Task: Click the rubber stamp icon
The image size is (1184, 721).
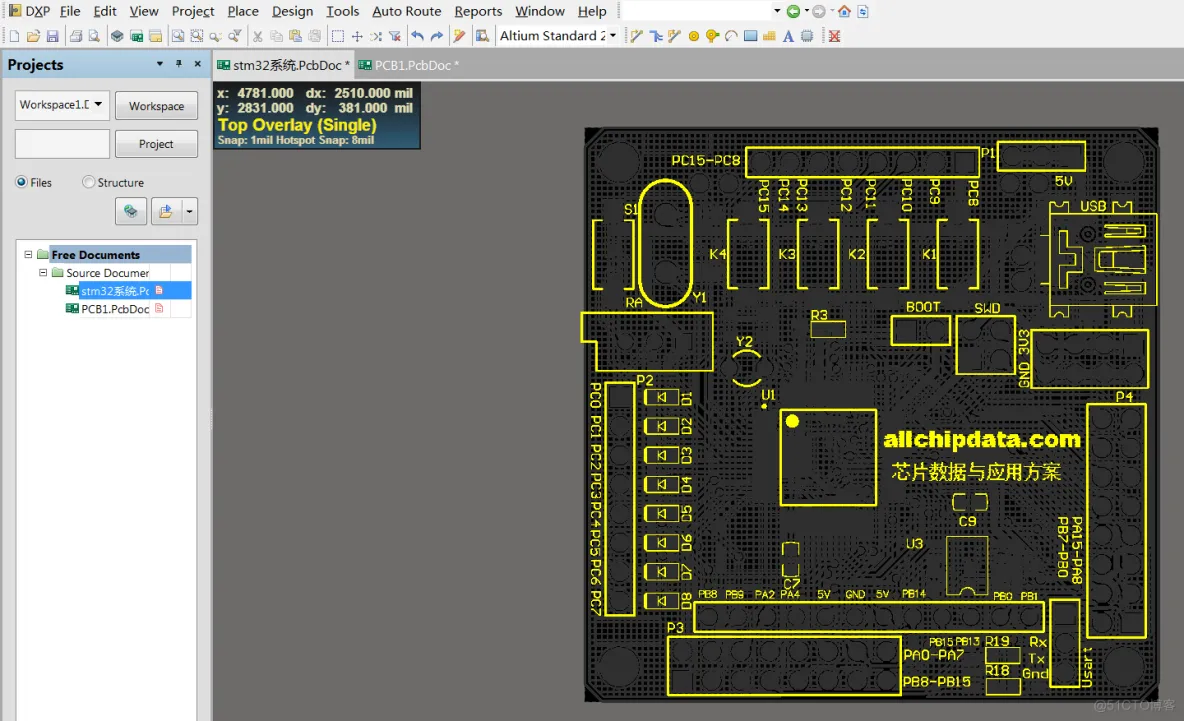Action: click(314, 36)
